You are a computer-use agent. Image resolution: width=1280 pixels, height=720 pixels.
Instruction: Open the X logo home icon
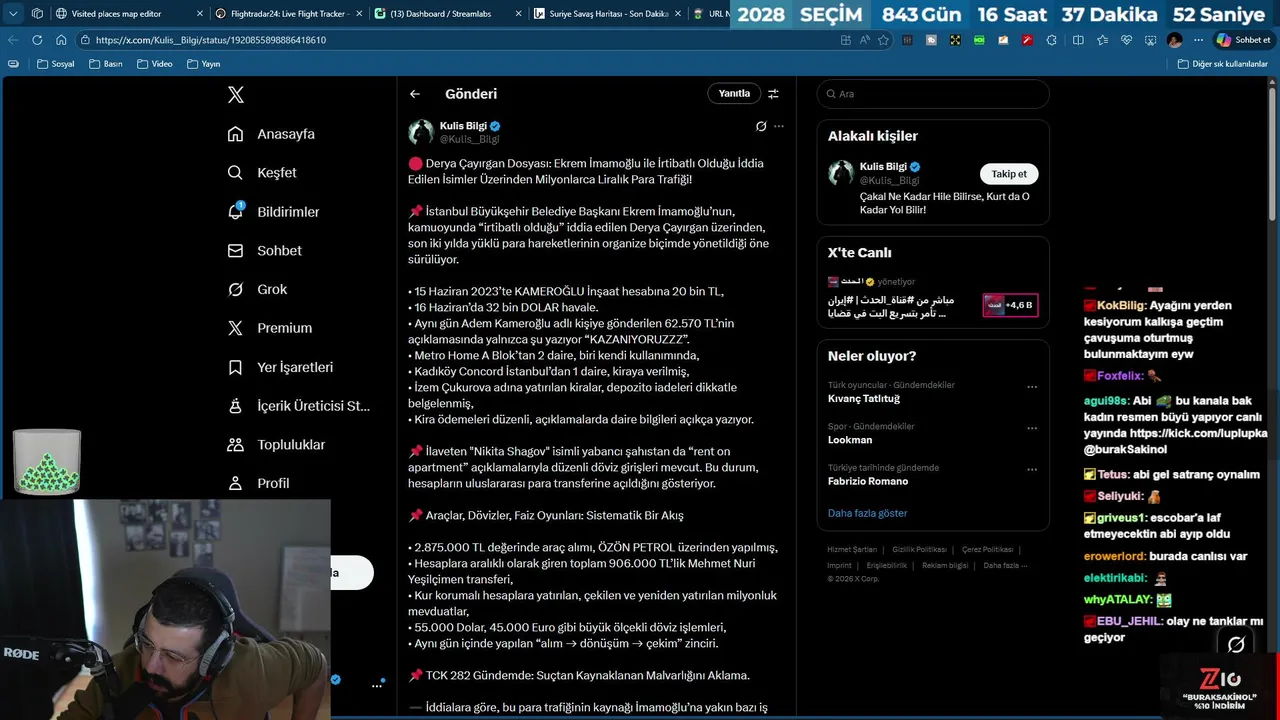click(x=235, y=95)
